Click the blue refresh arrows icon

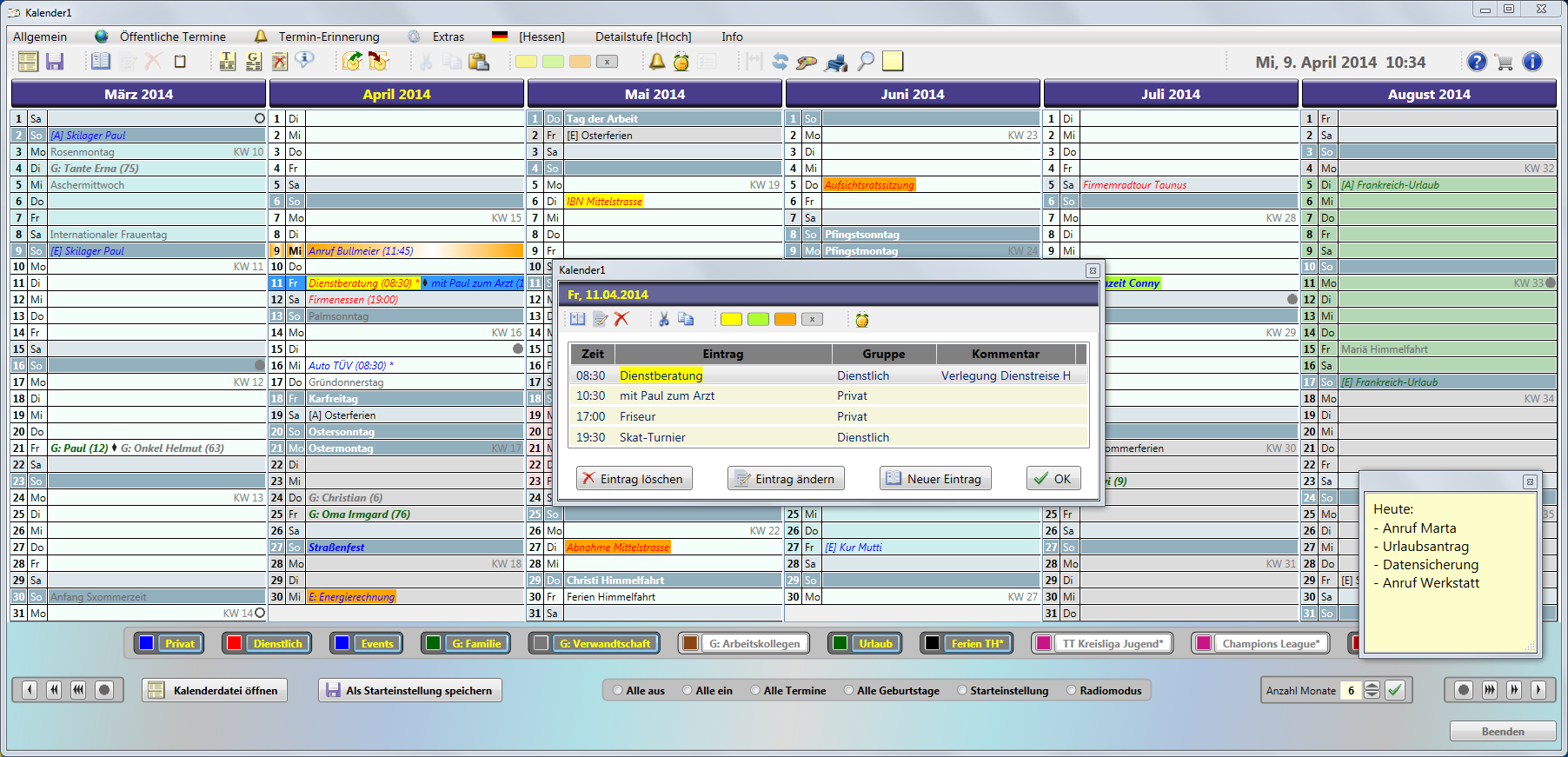point(780,62)
